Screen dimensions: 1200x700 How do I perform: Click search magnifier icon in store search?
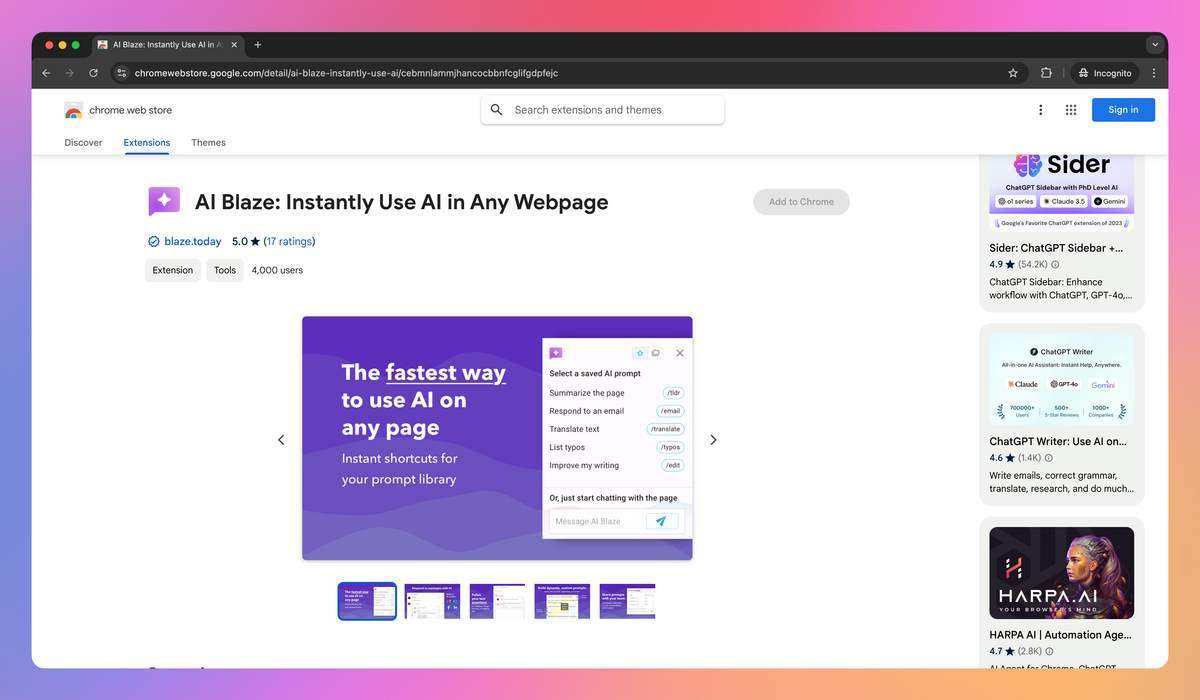point(497,110)
